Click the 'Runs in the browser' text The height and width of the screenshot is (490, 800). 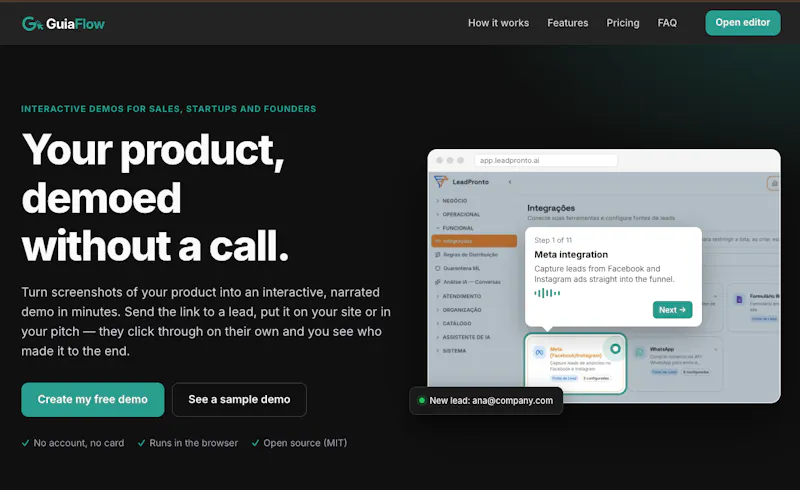point(193,443)
